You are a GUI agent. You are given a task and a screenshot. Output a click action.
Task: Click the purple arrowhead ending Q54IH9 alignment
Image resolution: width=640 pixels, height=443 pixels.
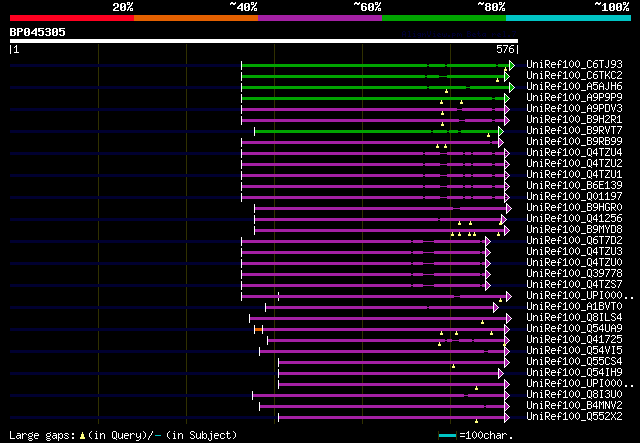pyautogui.click(x=501, y=374)
